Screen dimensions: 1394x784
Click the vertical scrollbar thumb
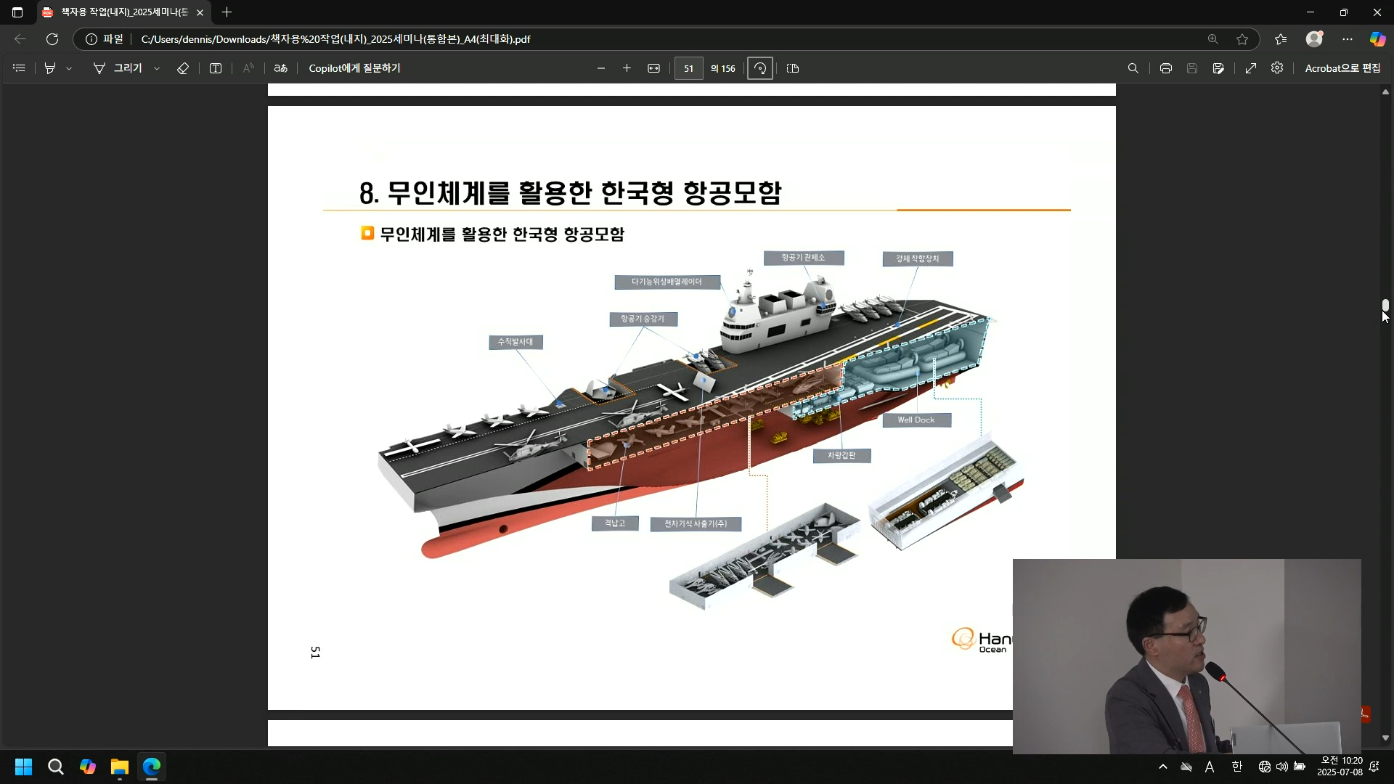point(1386,305)
